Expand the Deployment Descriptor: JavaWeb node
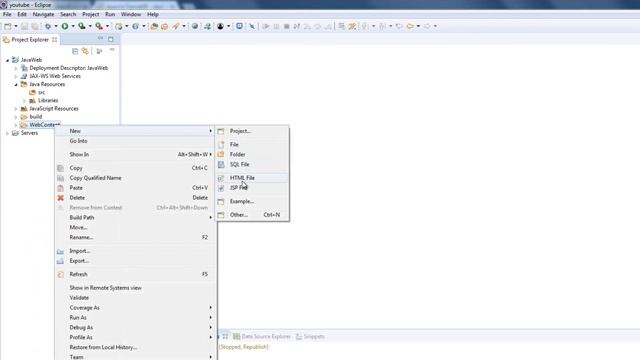 16,68
